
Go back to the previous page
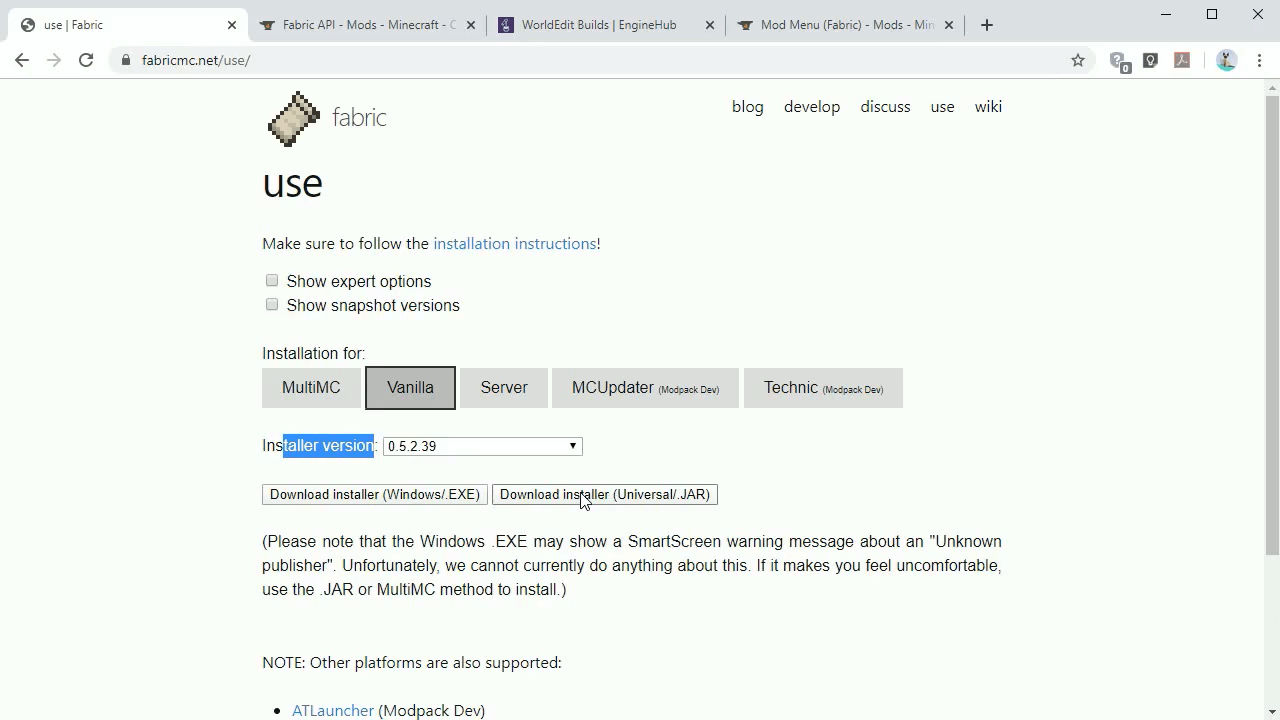coord(22,60)
